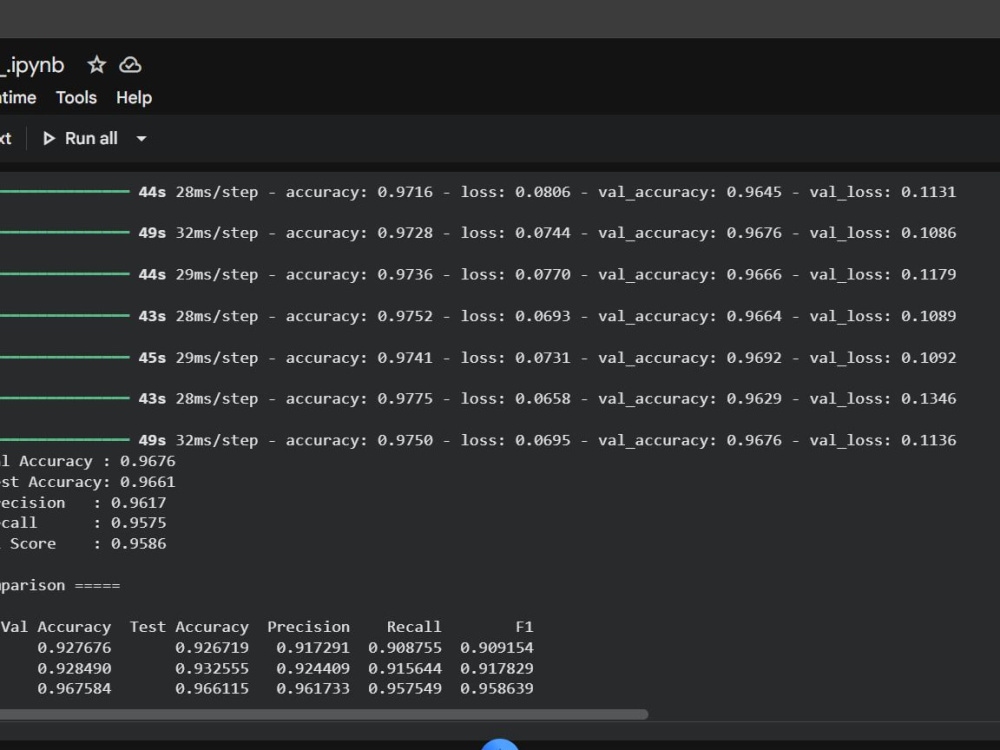This screenshot has width=1000, height=750.
Task: Click accuracy value 0.9716
Action: (404, 192)
